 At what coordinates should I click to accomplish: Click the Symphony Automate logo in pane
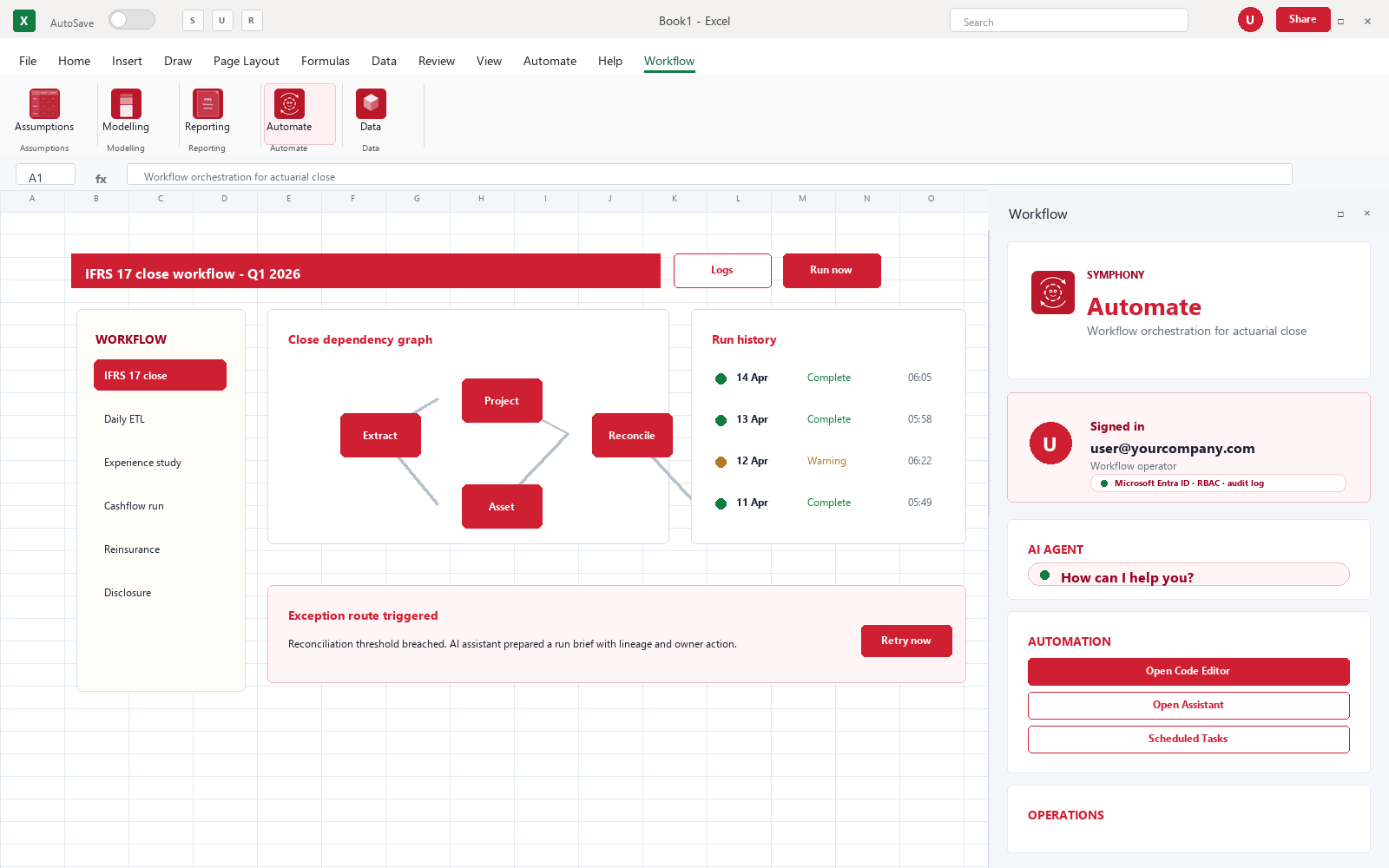pyautogui.click(x=1053, y=293)
